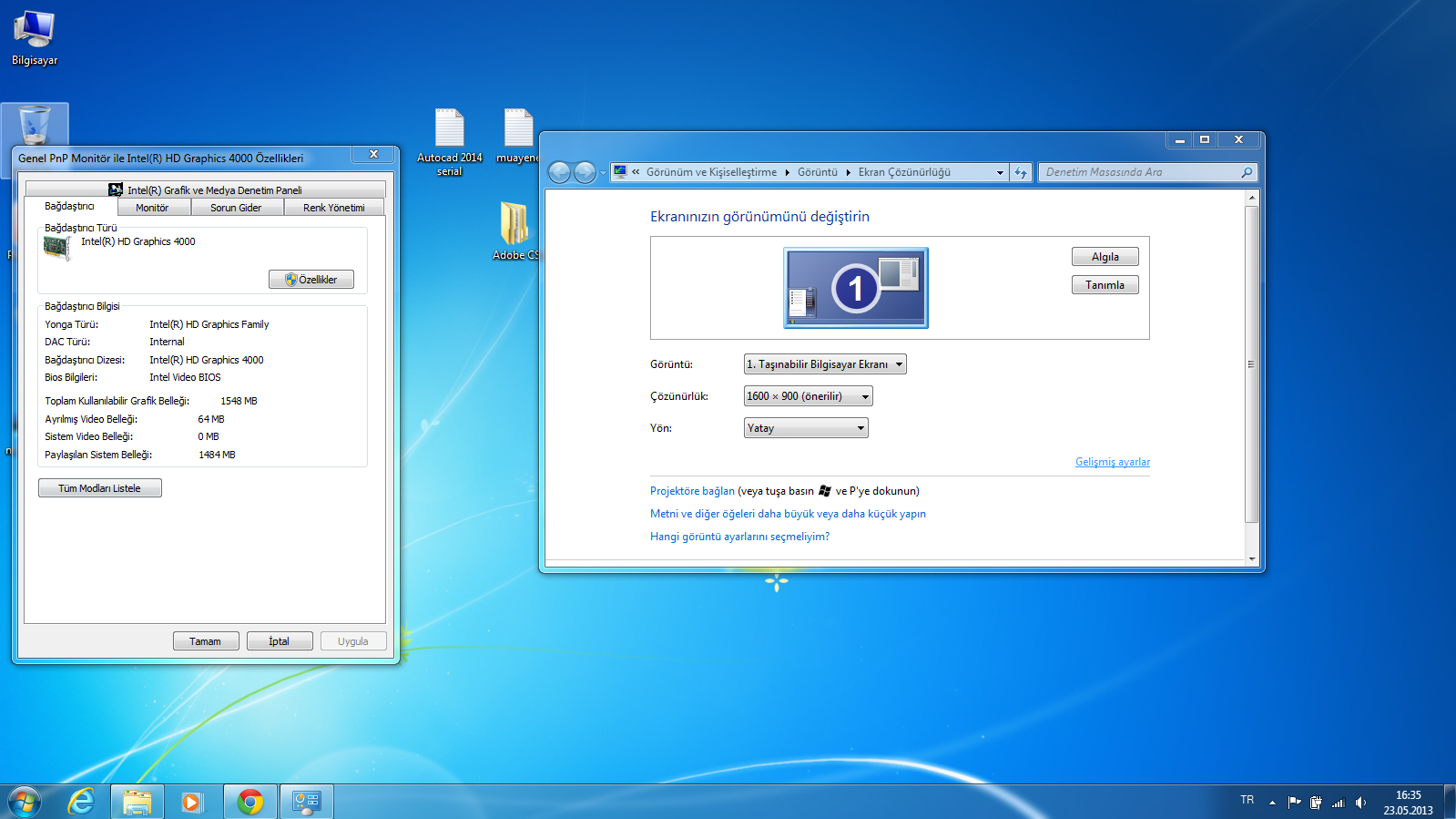The image size is (1456, 819).
Task: Click the Görünüm ve Kişiselleştirme breadcrumb
Action: coord(712,172)
